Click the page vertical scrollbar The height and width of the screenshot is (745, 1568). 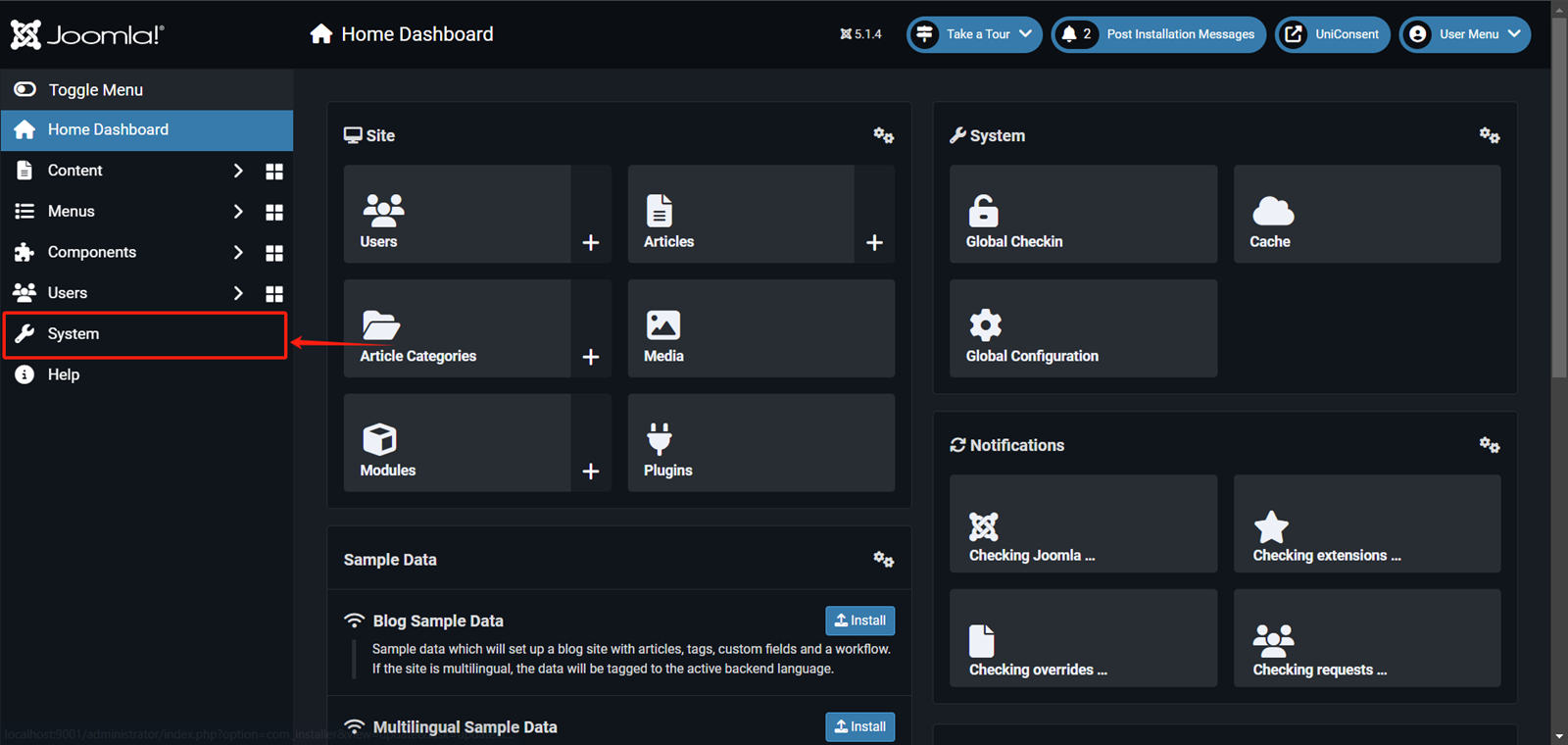(x=1559, y=196)
